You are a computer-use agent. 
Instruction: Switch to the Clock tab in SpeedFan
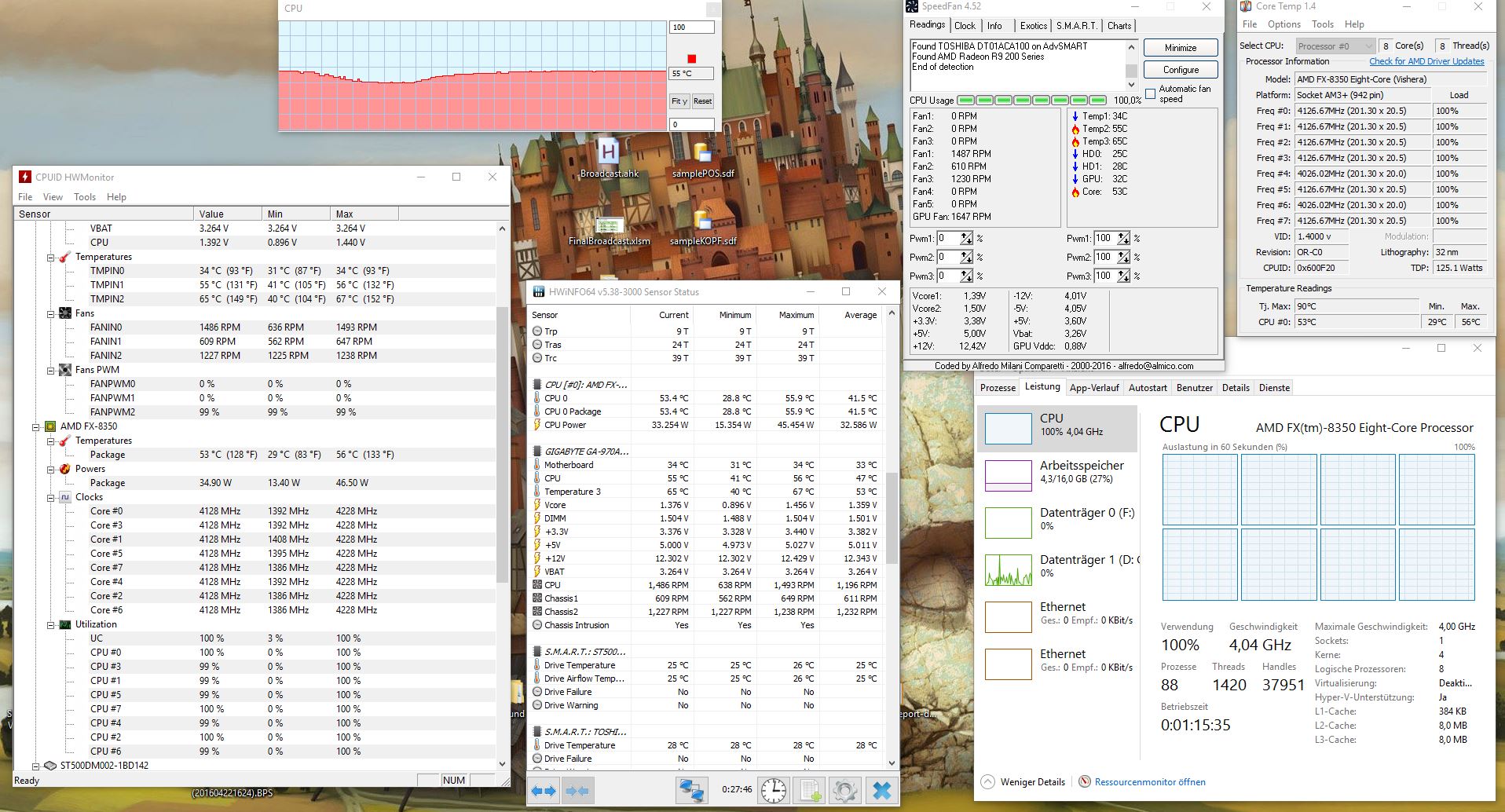click(x=965, y=26)
